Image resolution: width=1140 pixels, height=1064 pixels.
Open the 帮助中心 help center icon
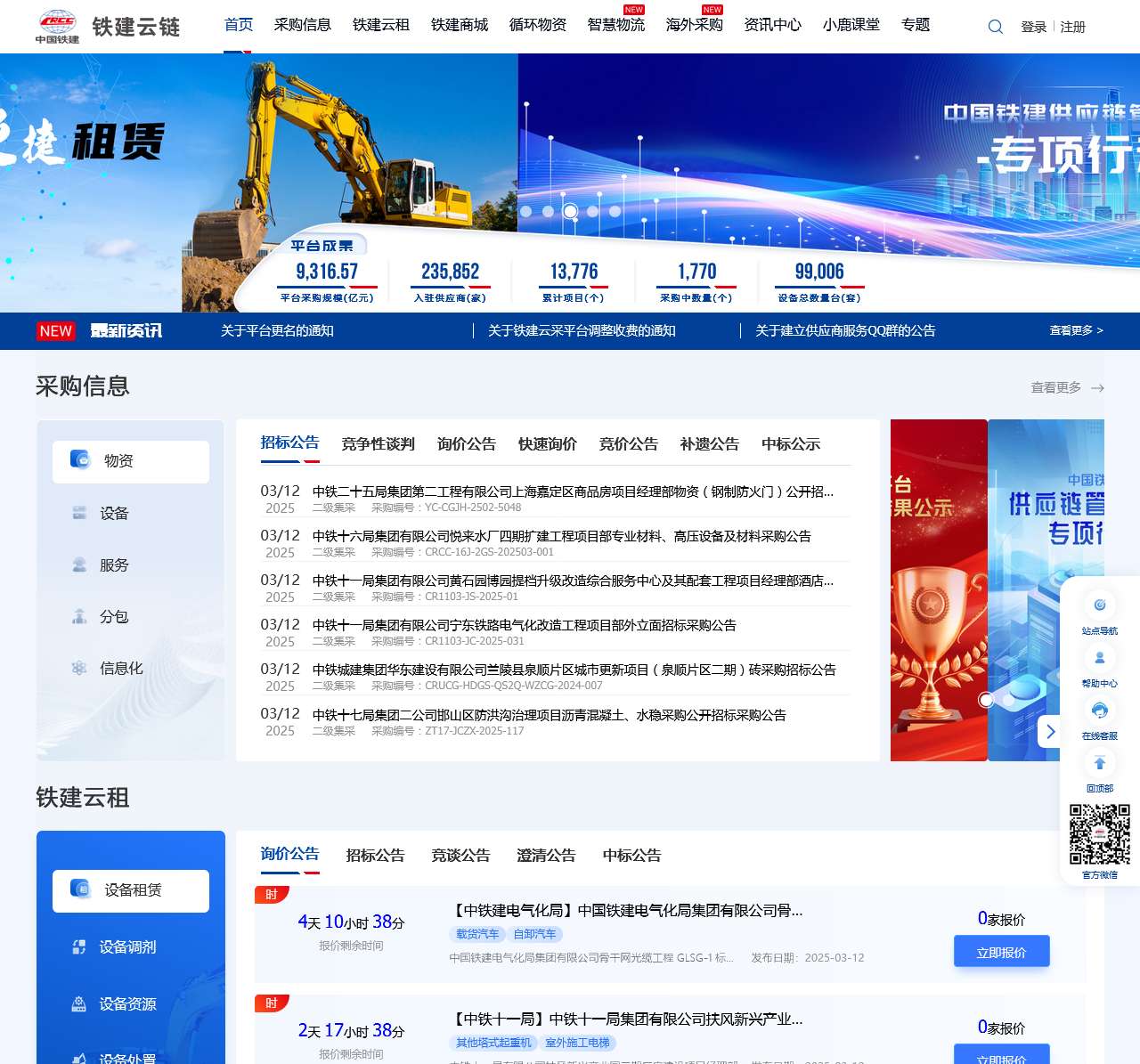click(x=1100, y=658)
